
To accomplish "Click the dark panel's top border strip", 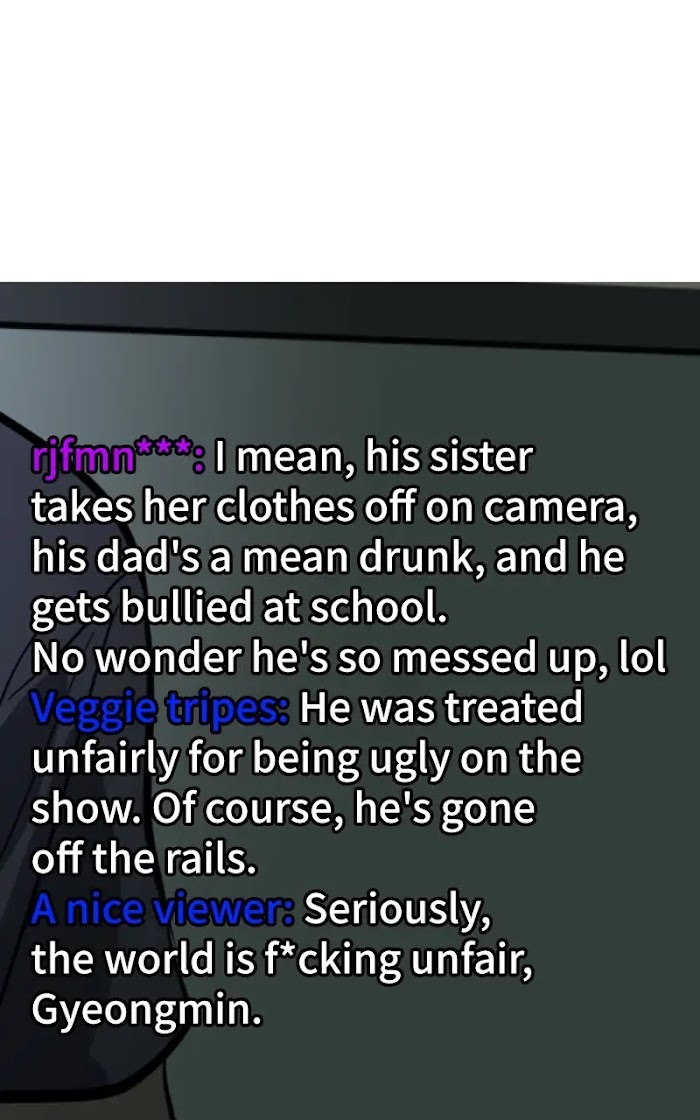I will (x=350, y=307).
